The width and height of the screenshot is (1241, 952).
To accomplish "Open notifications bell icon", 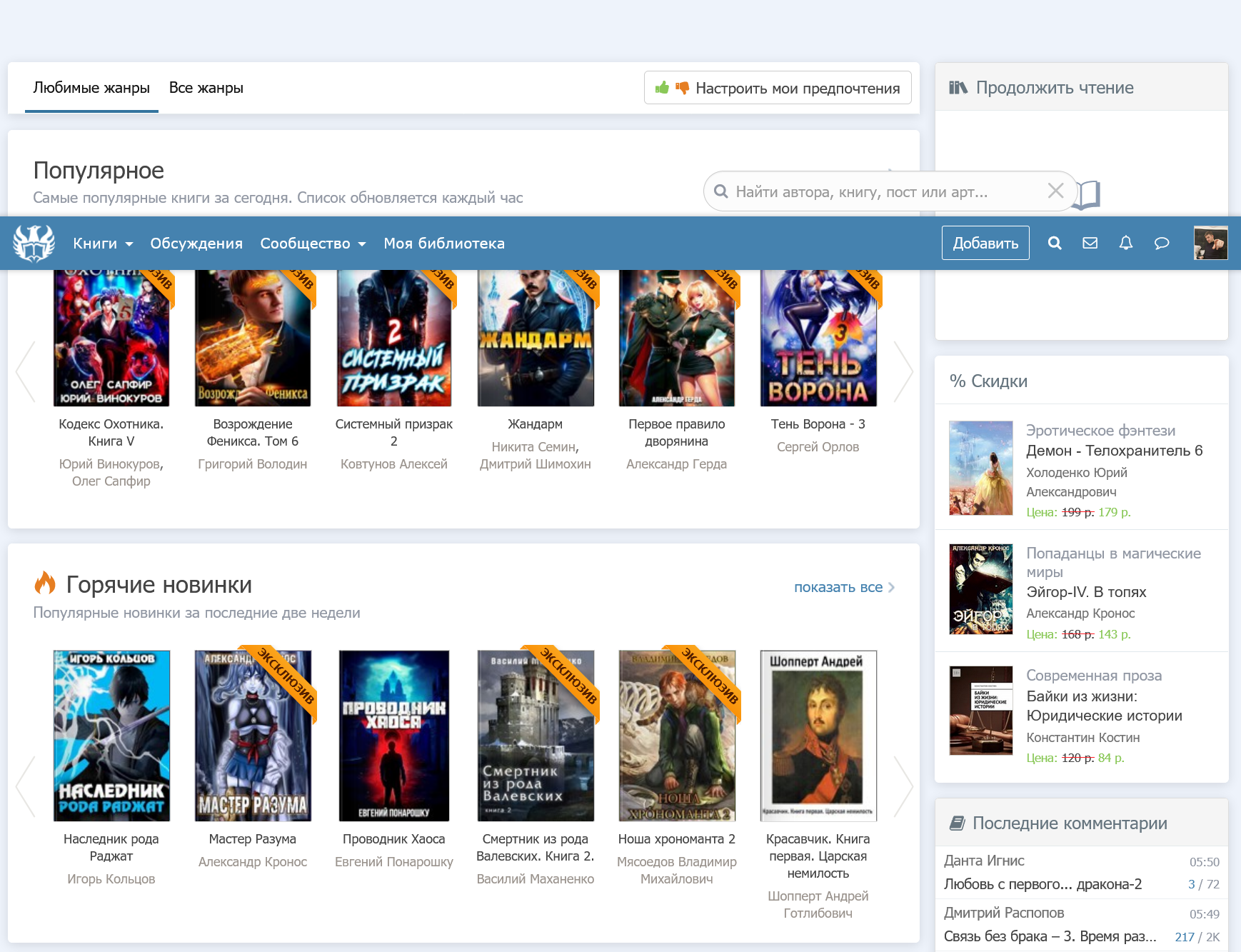I will [1126, 244].
